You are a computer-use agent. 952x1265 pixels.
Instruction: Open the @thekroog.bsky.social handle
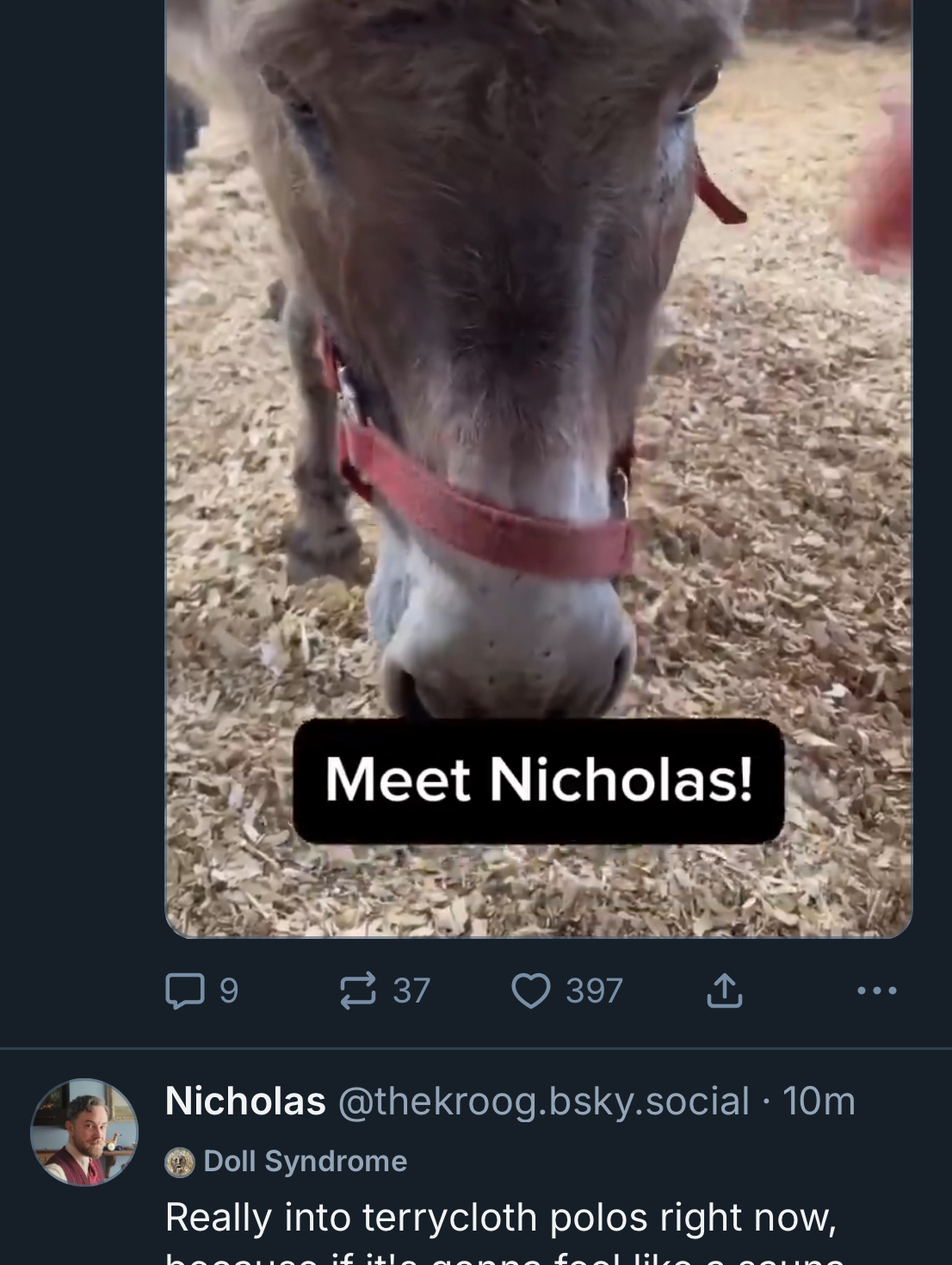pos(543,1101)
